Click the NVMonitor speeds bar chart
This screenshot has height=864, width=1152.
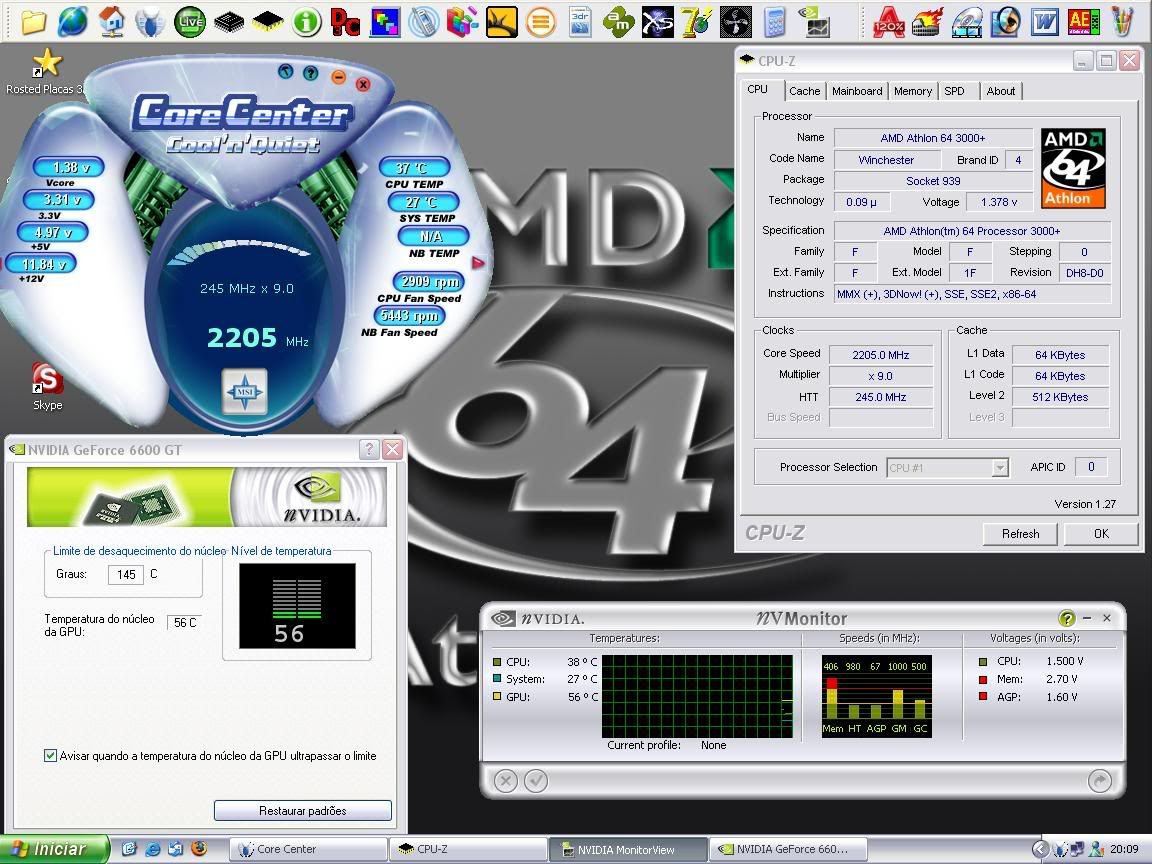pyautogui.click(x=876, y=696)
